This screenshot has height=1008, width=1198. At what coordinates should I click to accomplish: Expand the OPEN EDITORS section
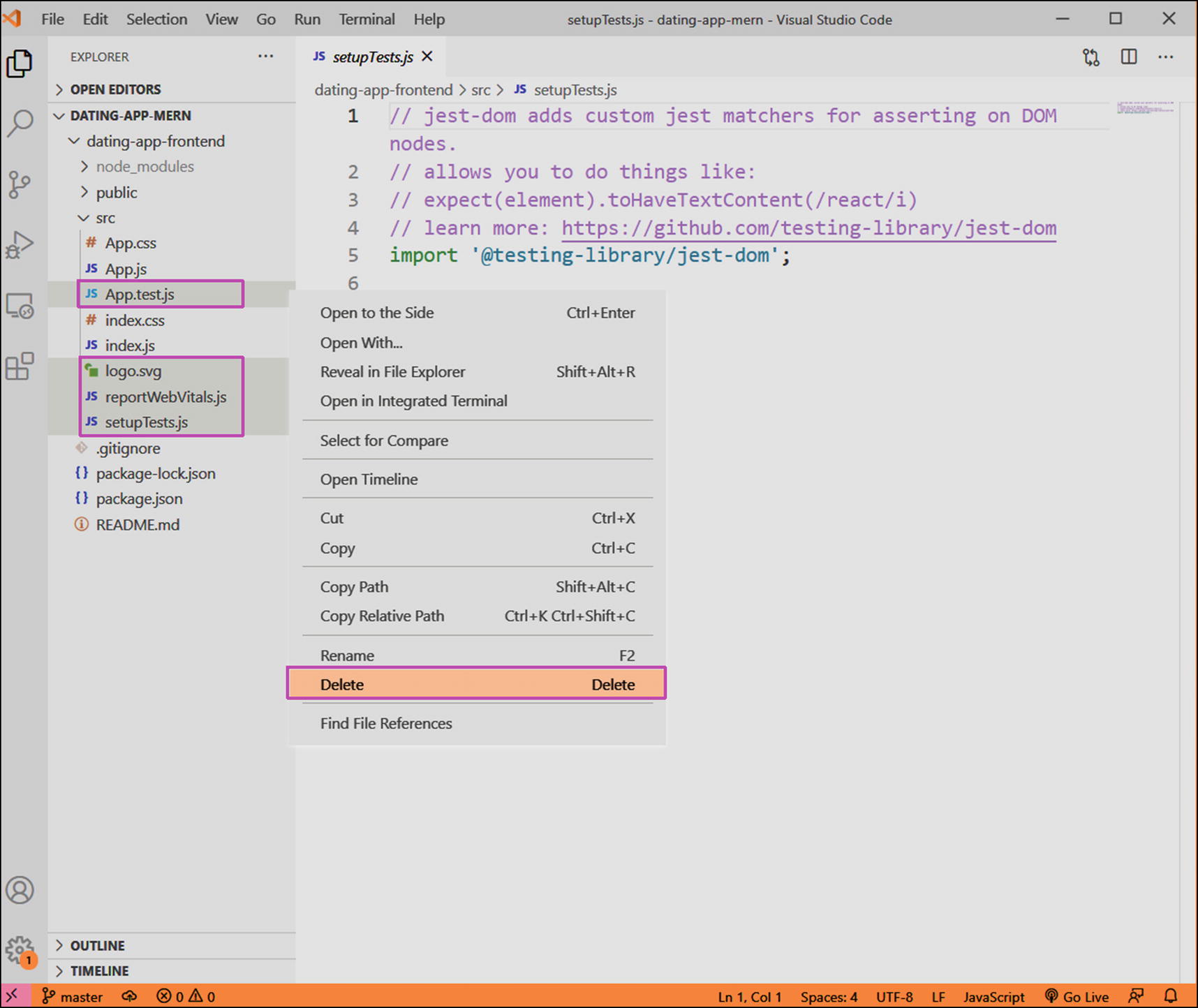(x=115, y=89)
